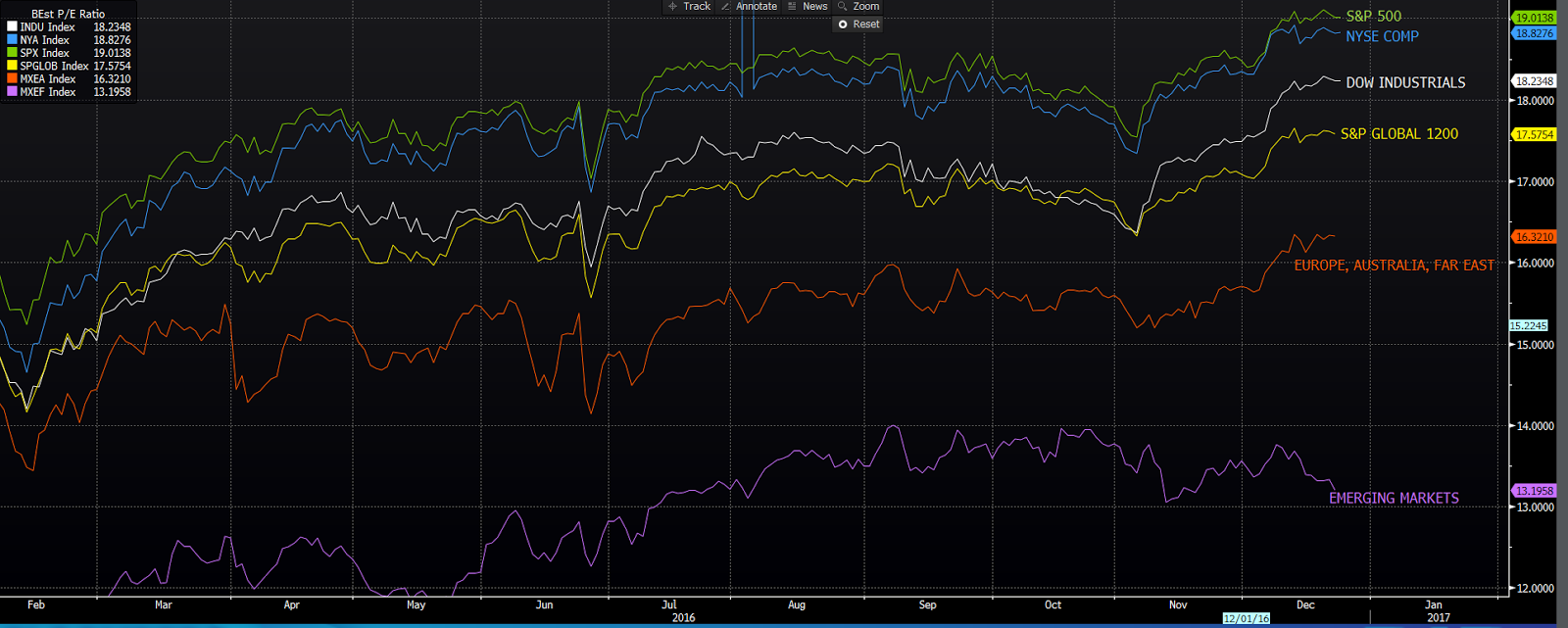This screenshot has height=628, width=1568.
Task: Click the Sep label on time axis
Action: tap(927, 605)
